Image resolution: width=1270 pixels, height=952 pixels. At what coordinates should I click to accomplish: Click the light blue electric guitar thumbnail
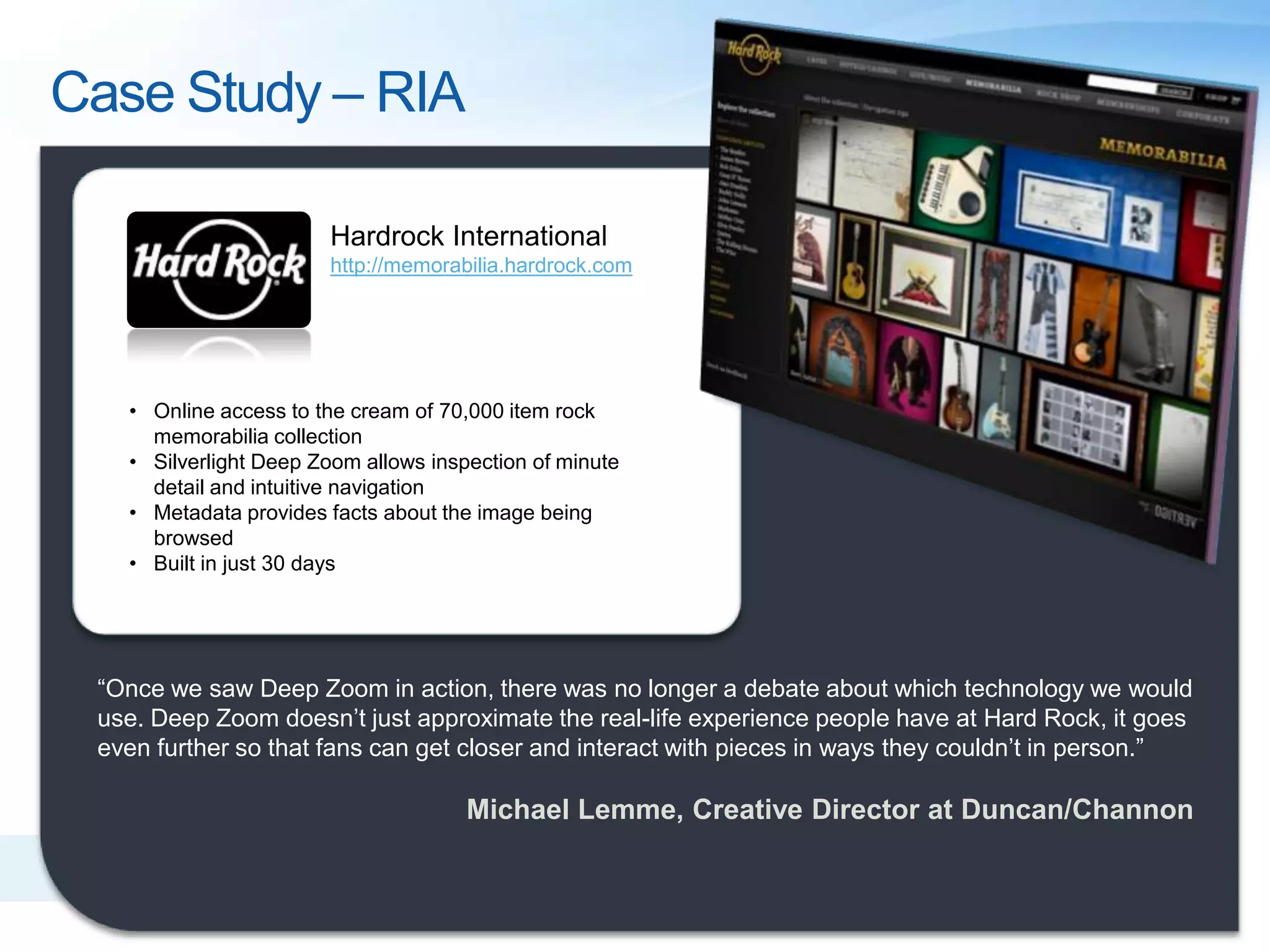(1000, 400)
